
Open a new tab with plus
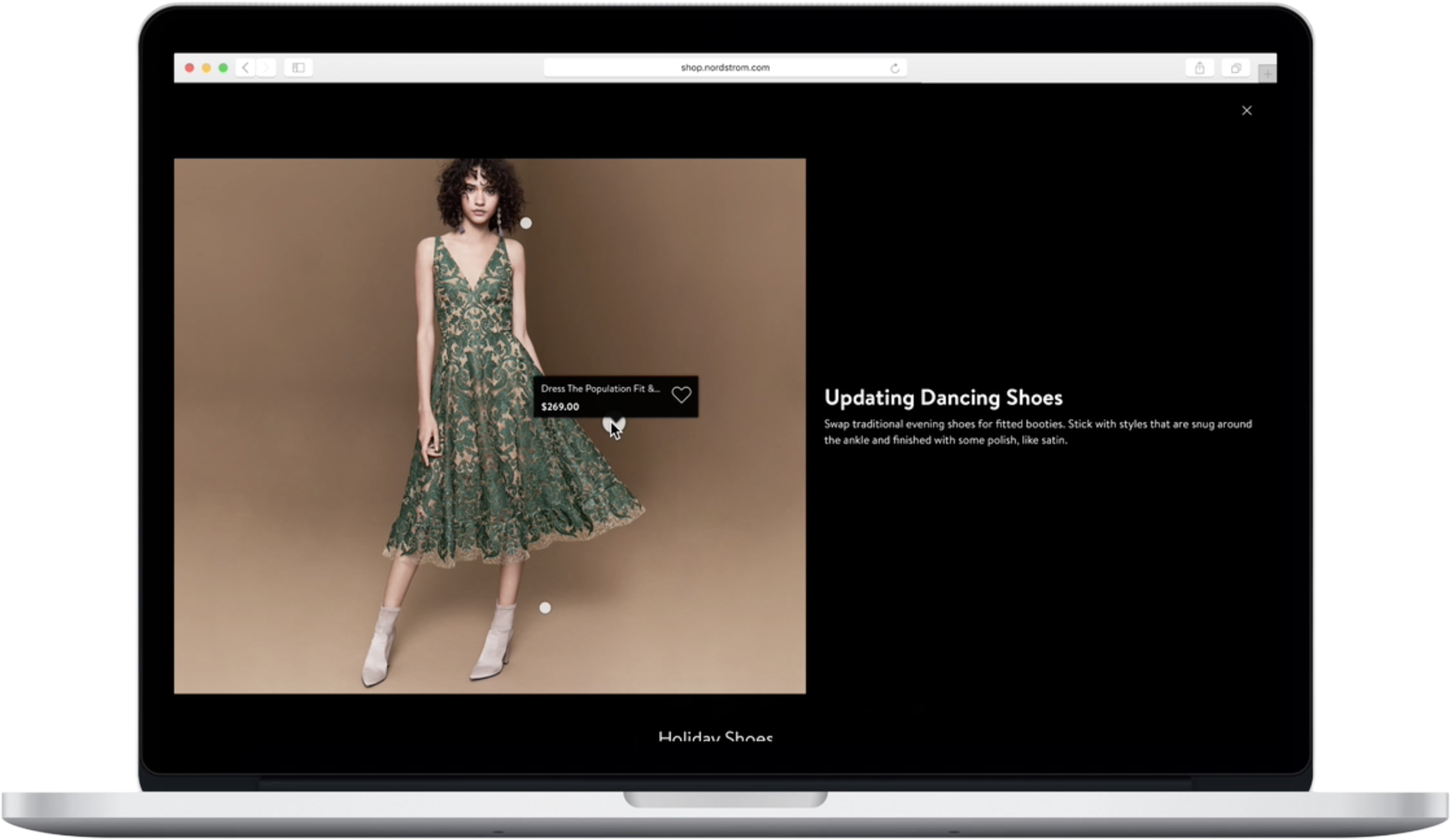tap(1267, 73)
